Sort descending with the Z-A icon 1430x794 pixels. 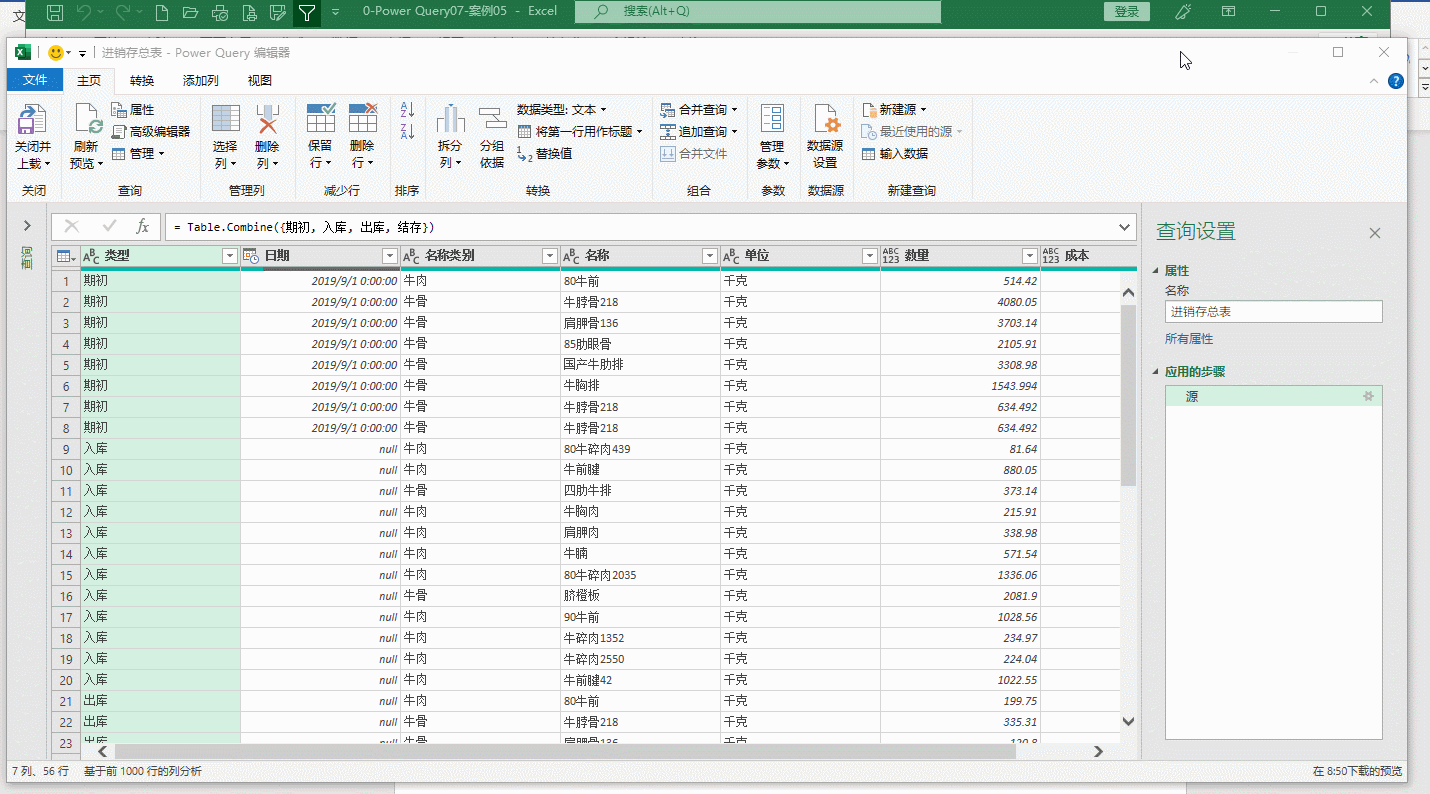407,132
